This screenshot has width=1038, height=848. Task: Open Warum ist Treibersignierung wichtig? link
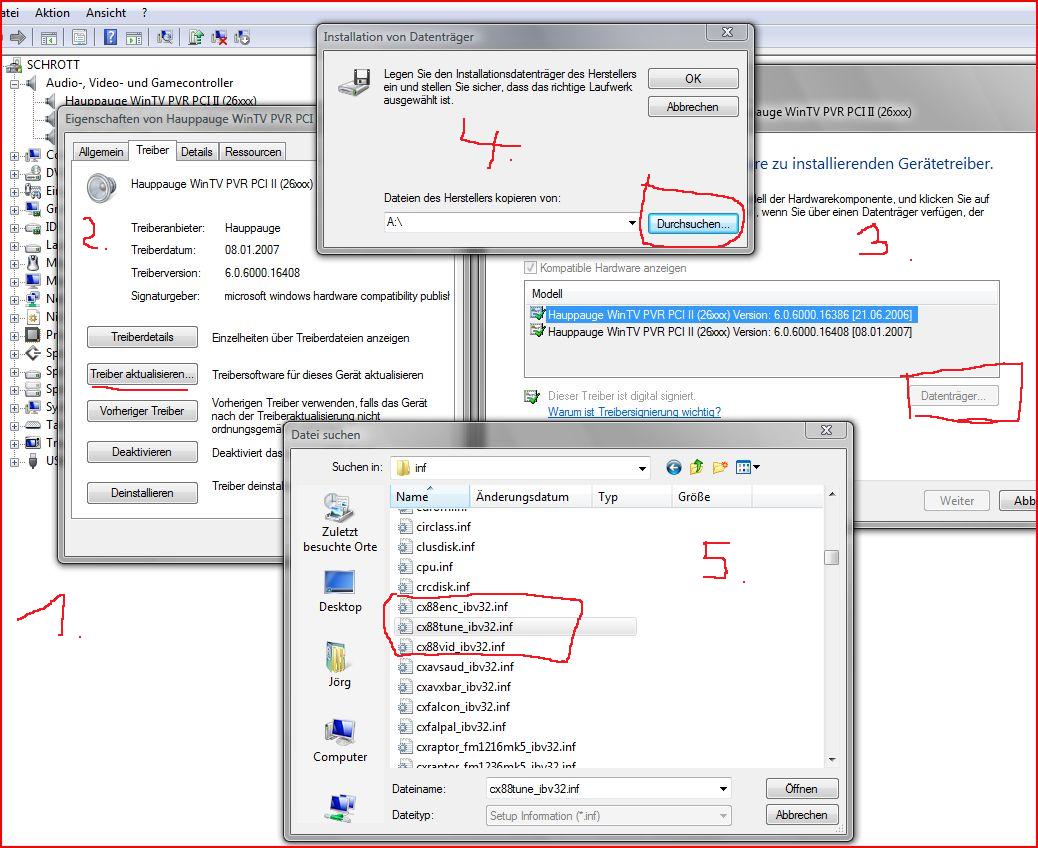pos(634,412)
